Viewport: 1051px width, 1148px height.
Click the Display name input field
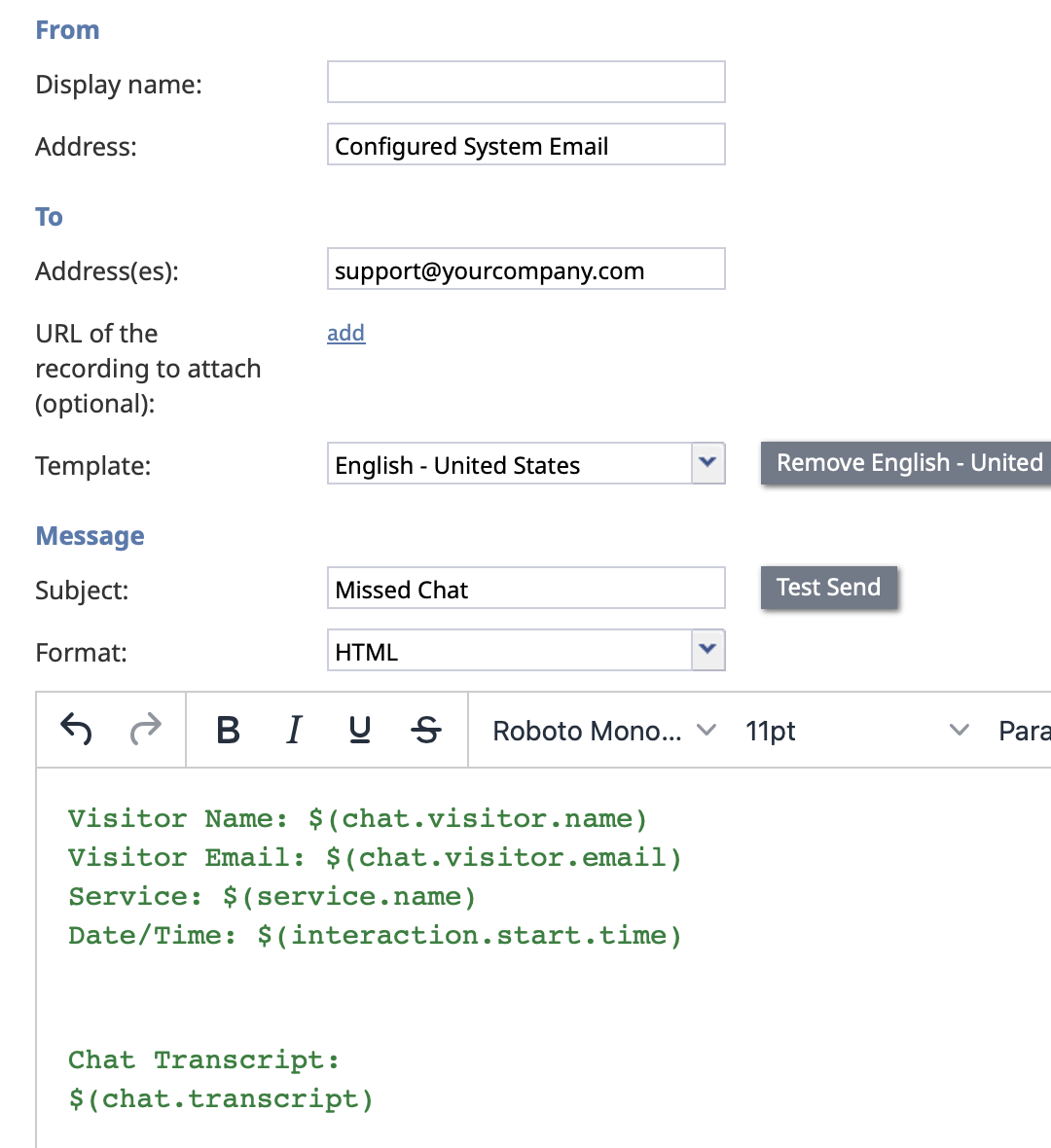pos(525,82)
